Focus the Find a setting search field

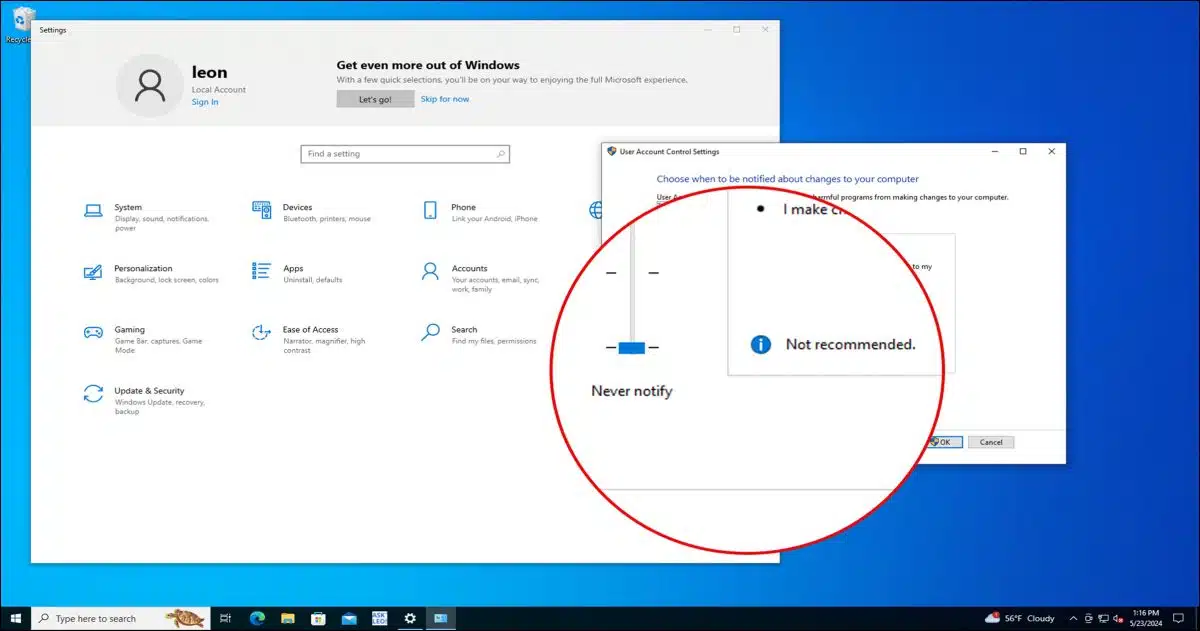tap(405, 154)
